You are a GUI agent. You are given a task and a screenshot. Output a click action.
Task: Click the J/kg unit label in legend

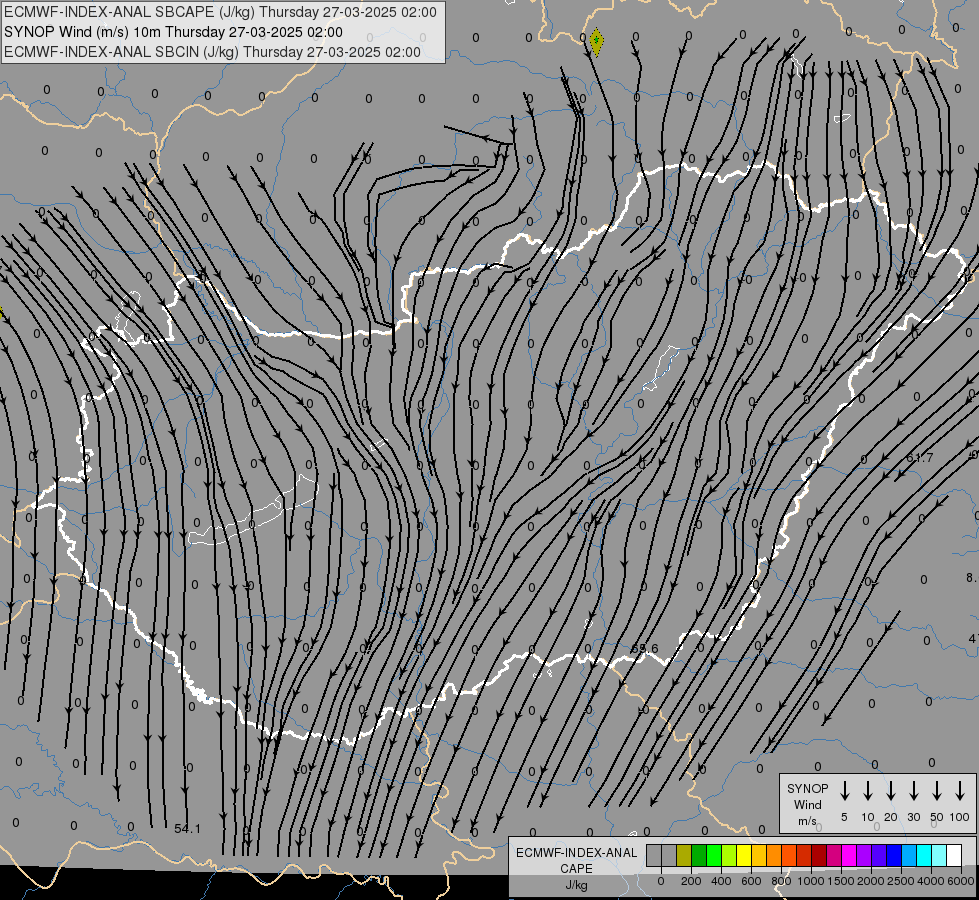click(576, 885)
